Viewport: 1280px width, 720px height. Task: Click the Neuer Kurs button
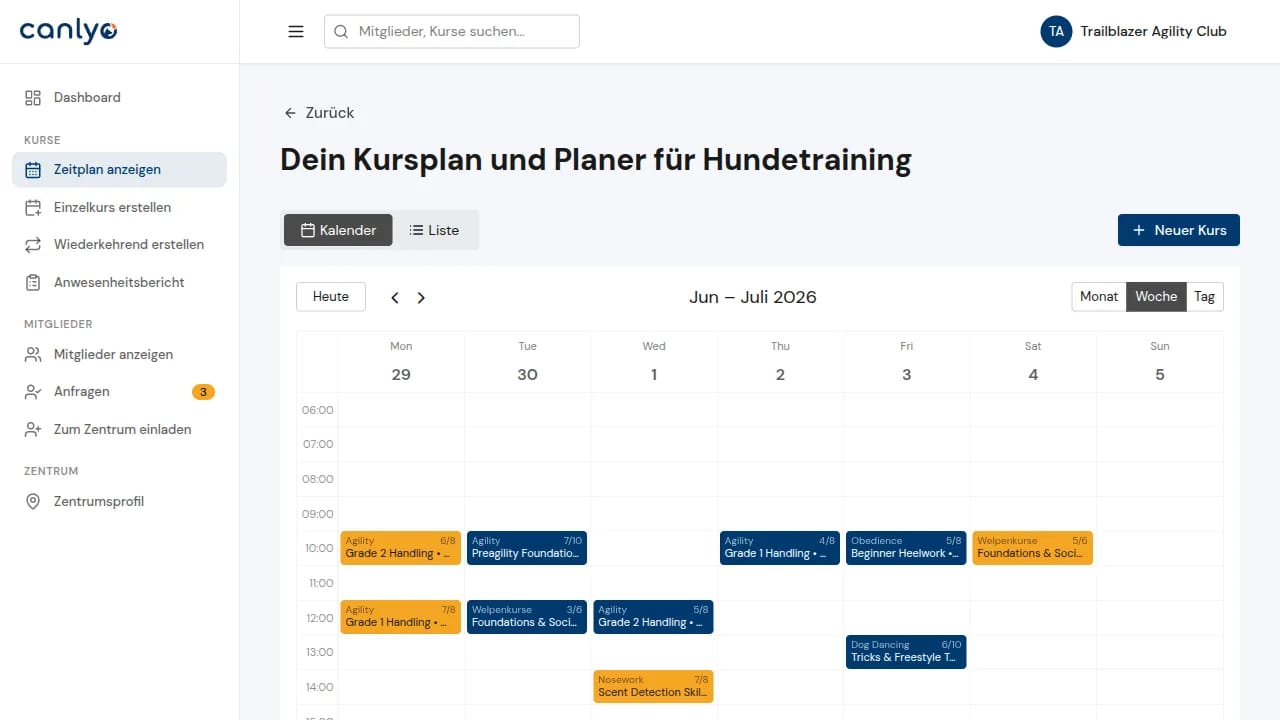tap(1179, 230)
